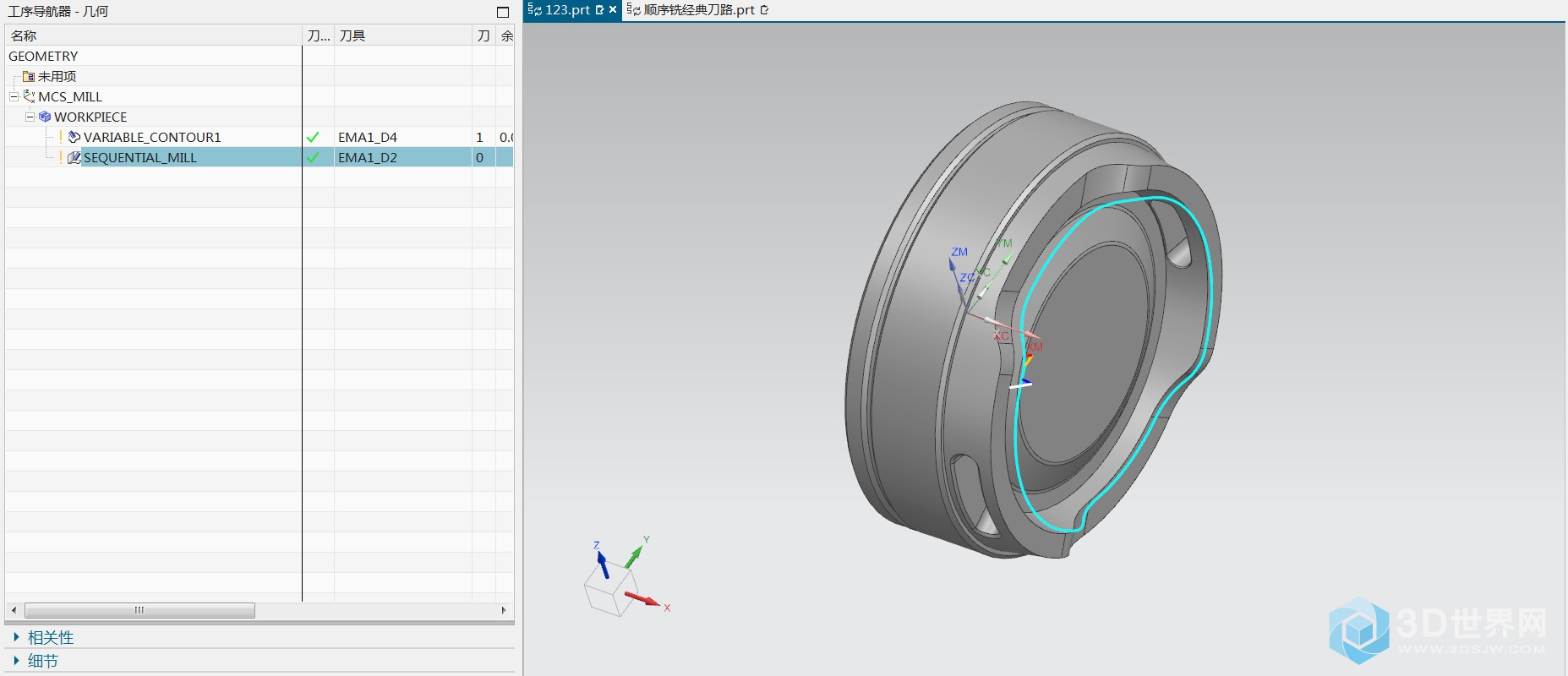Select the SEQUENTIAL_MILL operation

tap(140, 157)
